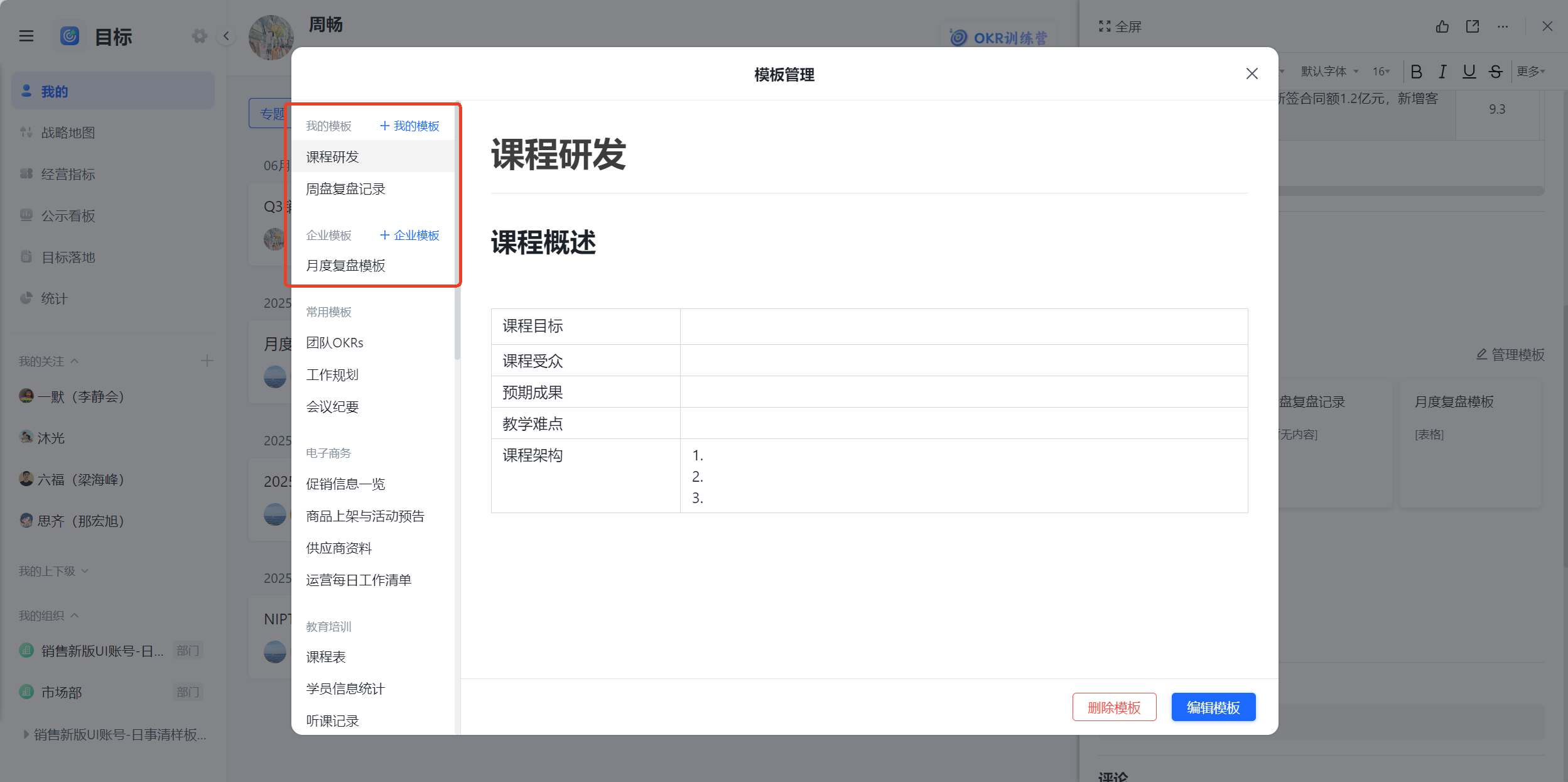1568x782 pixels.
Task: Expand 销售新版UI账号-日事清样板 tree node
Action: [x=26, y=734]
